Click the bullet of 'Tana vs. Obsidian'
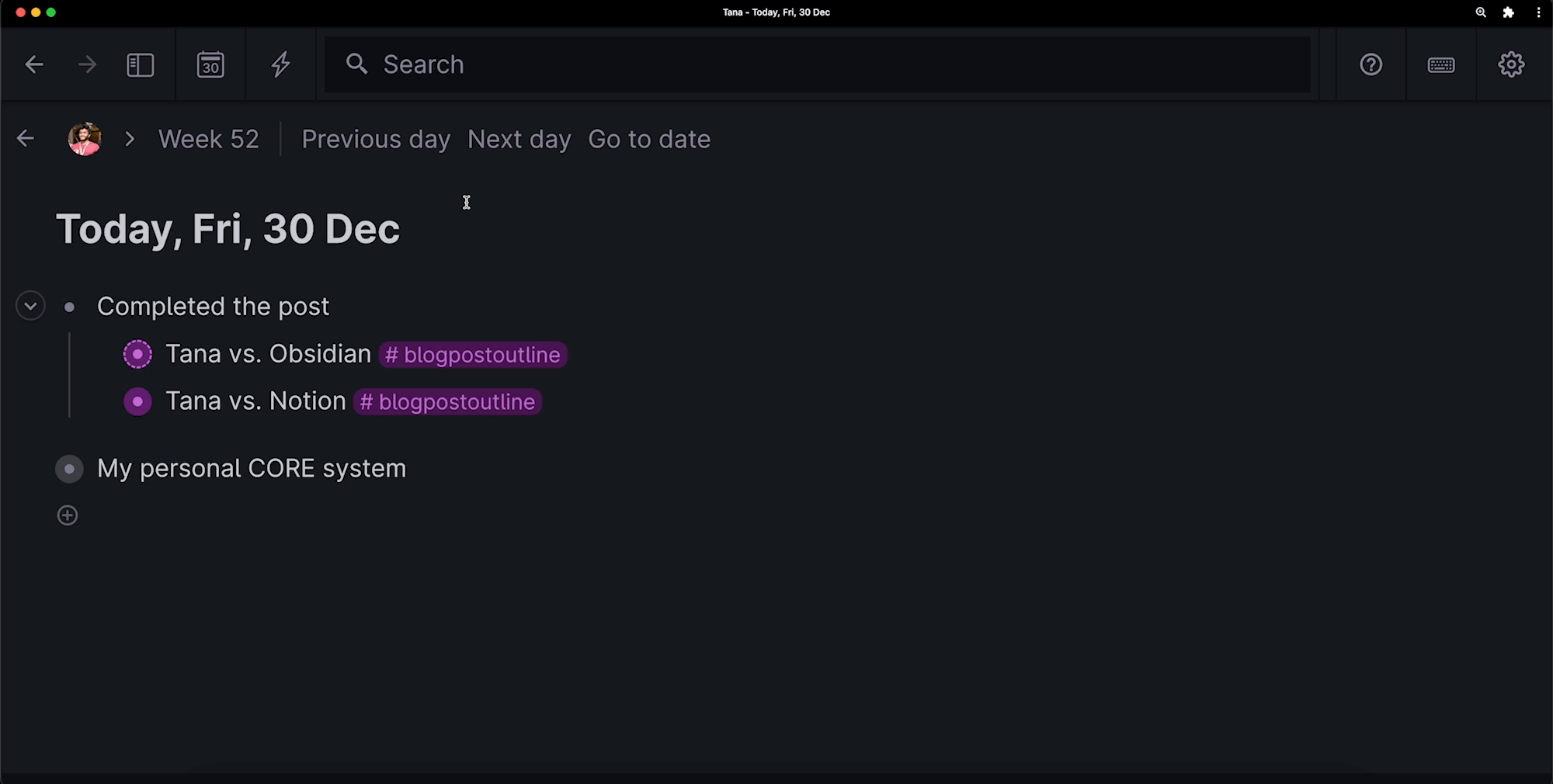 [x=137, y=355]
